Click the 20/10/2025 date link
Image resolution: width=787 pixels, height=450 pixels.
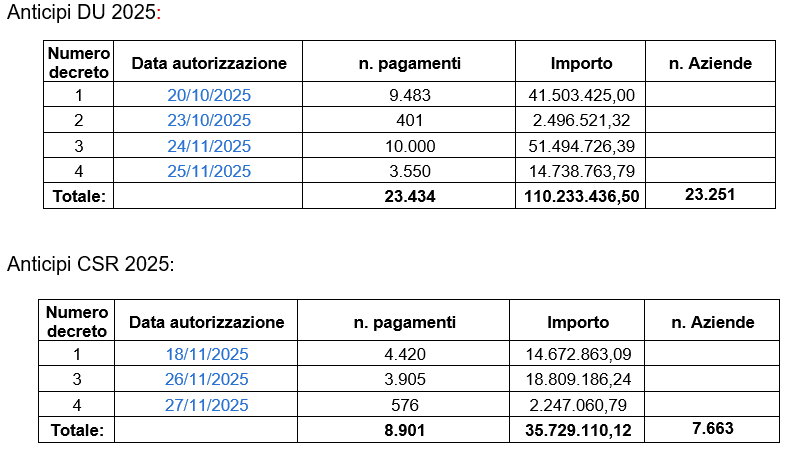click(x=209, y=95)
